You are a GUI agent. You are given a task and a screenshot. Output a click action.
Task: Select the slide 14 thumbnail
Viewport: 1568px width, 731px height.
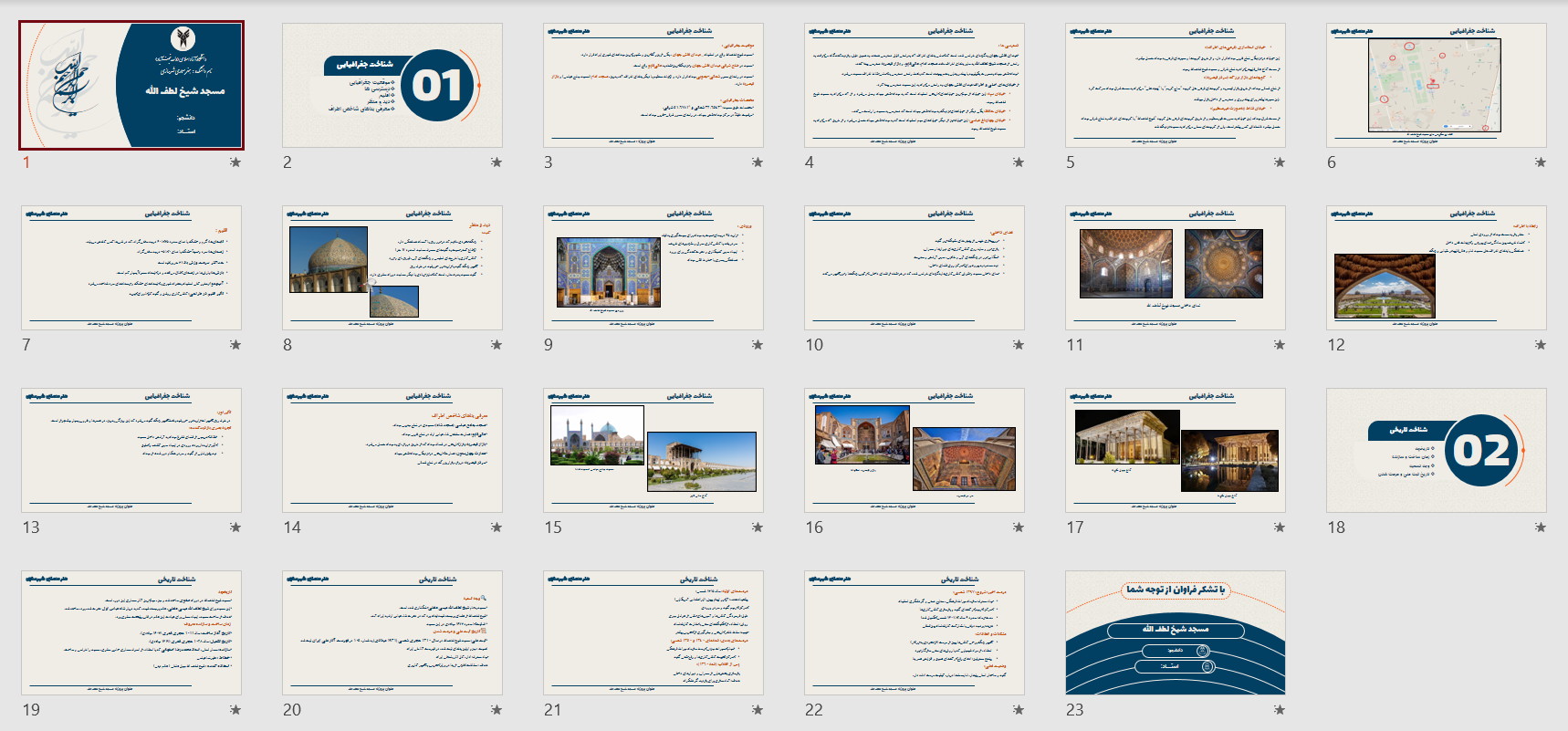(392, 450)
